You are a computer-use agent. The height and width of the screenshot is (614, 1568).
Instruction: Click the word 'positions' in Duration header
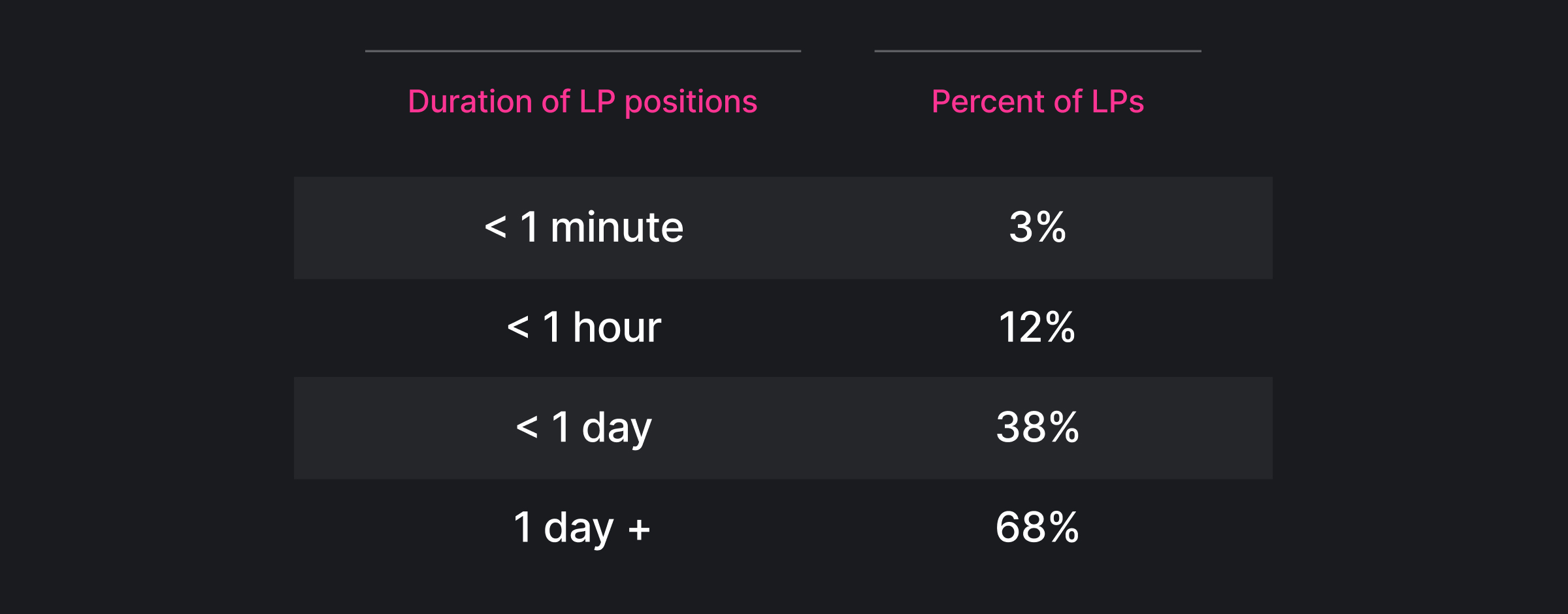pyautogui.click(x=691, y=103)
